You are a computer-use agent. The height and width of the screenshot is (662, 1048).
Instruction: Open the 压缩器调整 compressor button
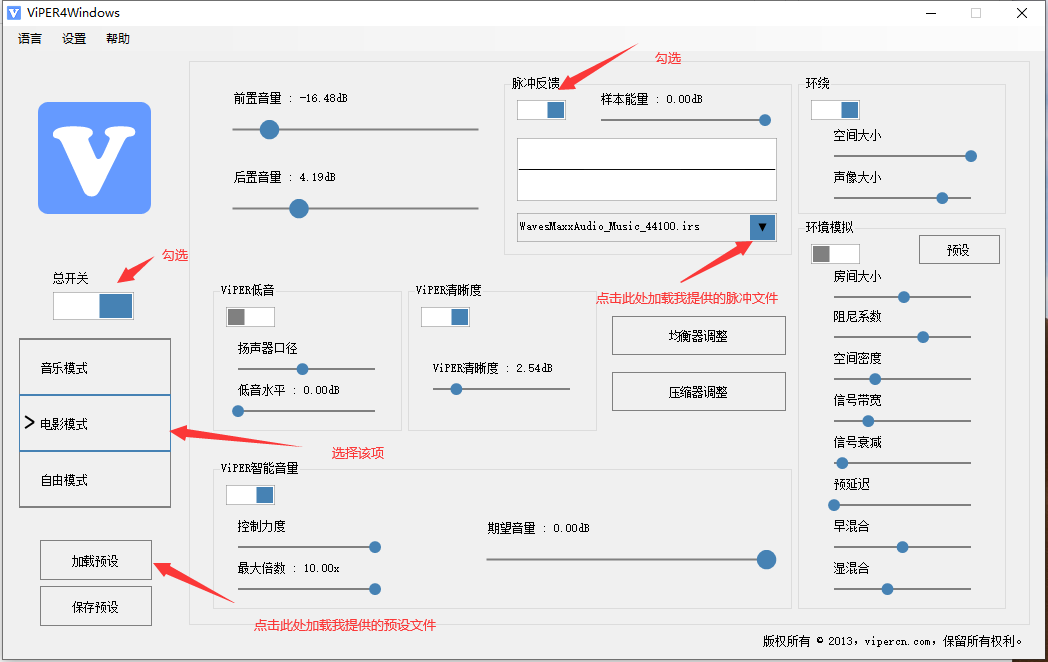point(698,392)
